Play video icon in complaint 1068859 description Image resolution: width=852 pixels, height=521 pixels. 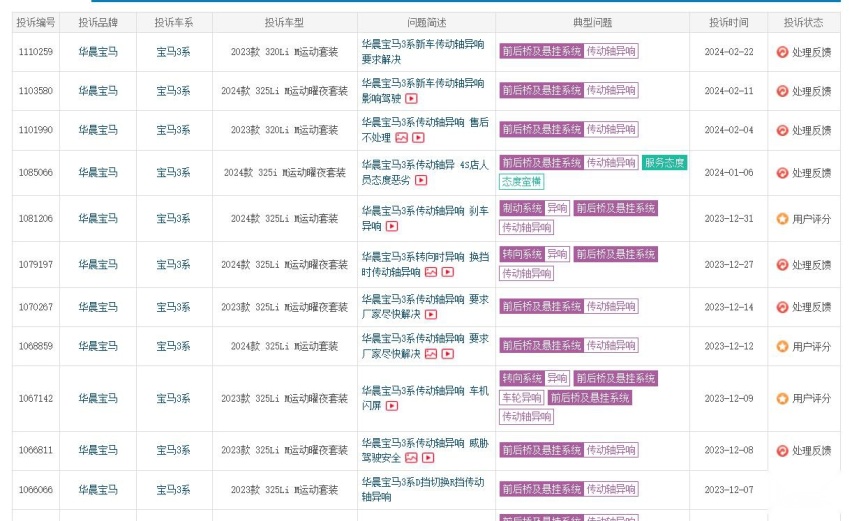tap(448, 354)
